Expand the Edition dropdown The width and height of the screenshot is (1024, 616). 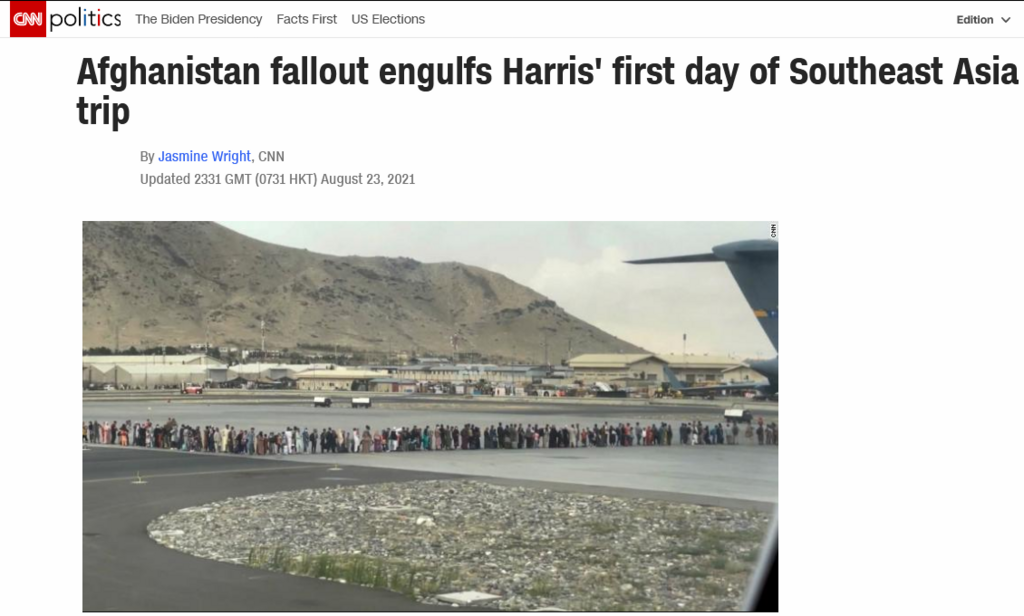[x=984, y=20]
